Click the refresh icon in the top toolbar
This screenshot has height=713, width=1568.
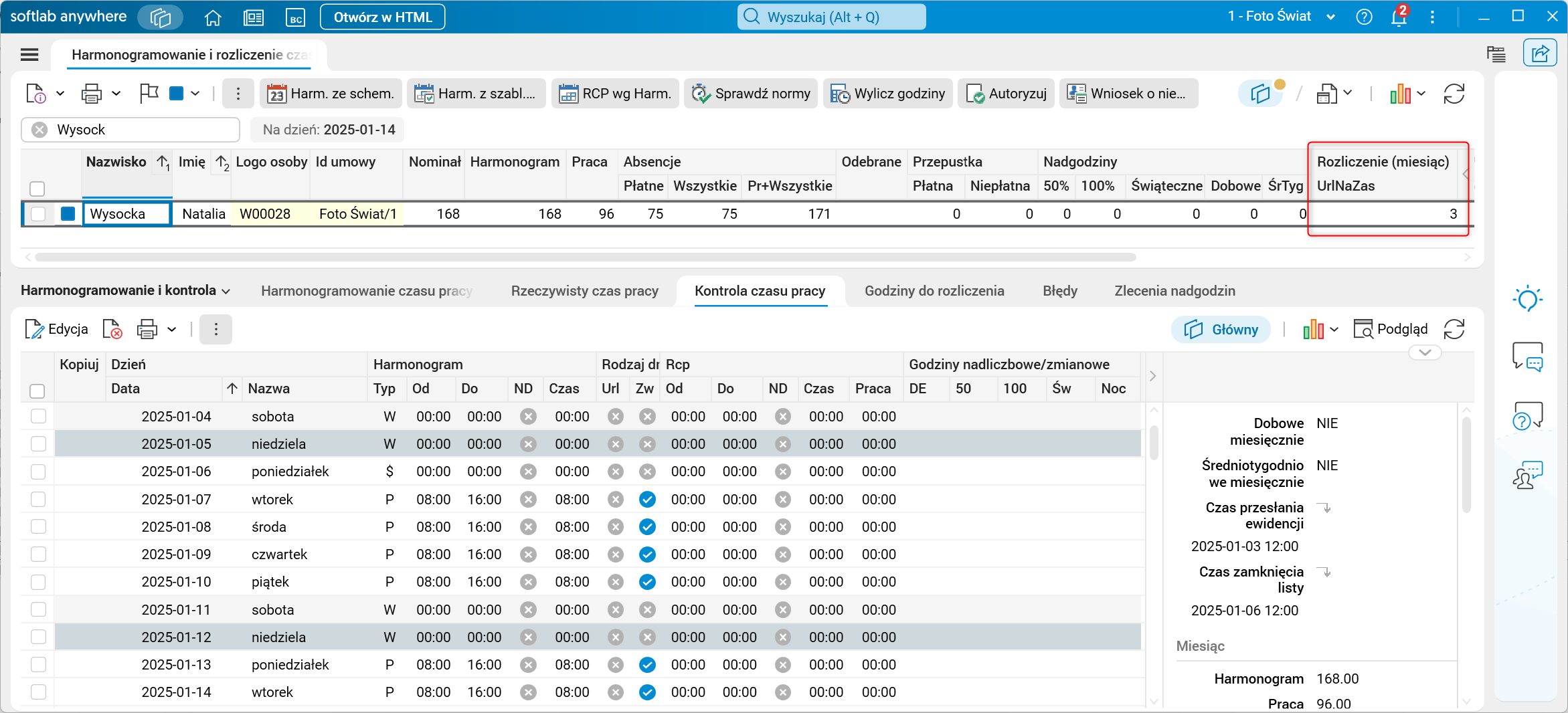[1454, 94]
